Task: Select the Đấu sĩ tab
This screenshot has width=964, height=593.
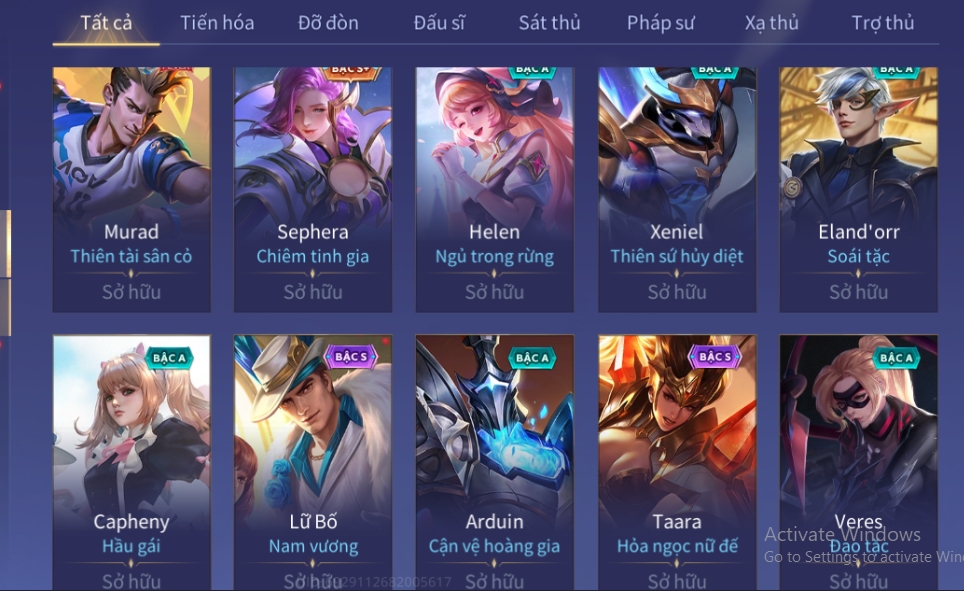Action: tap(439, 23)
